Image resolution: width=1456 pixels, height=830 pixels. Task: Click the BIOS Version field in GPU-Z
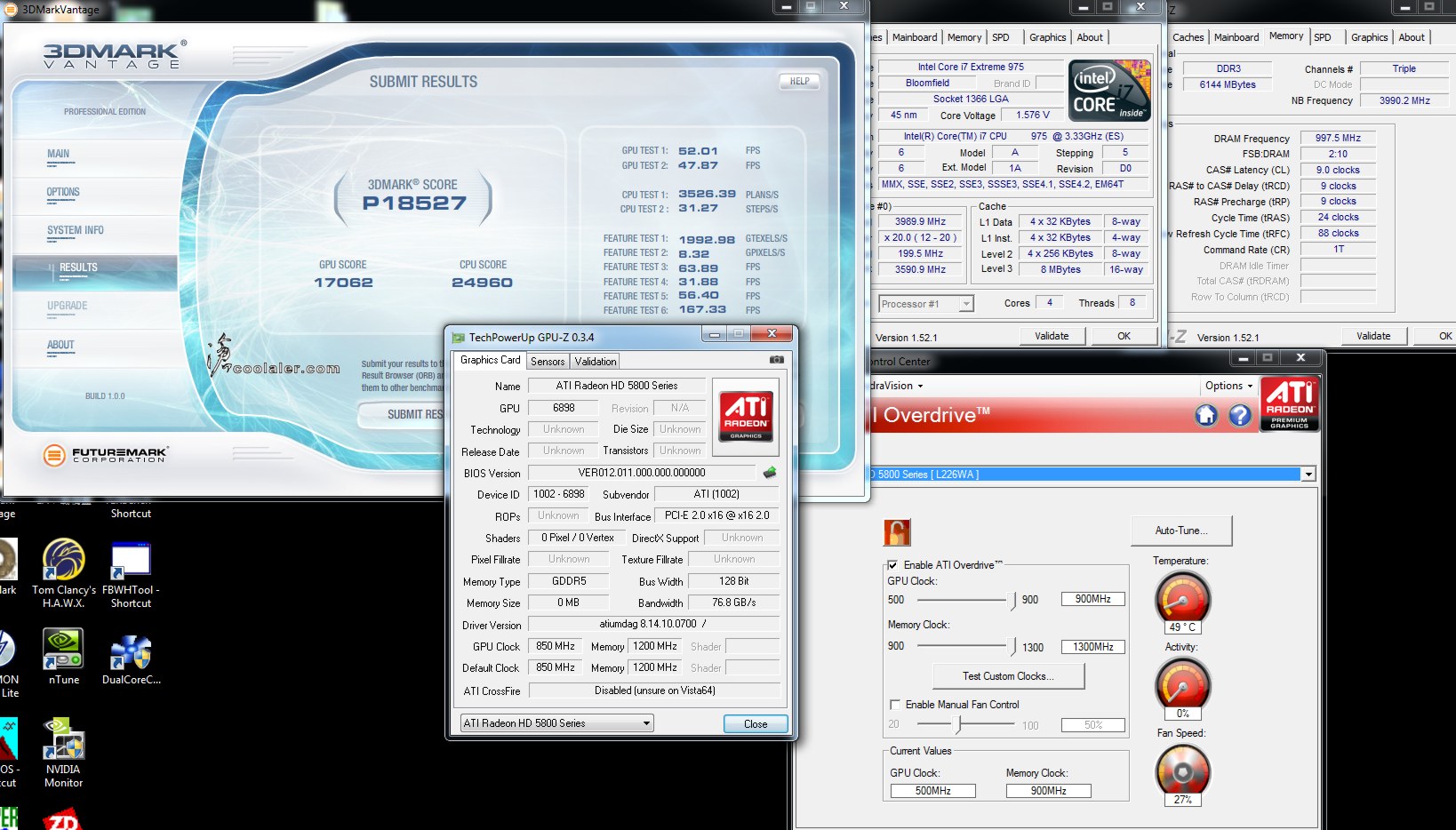(x=642, y=473)
